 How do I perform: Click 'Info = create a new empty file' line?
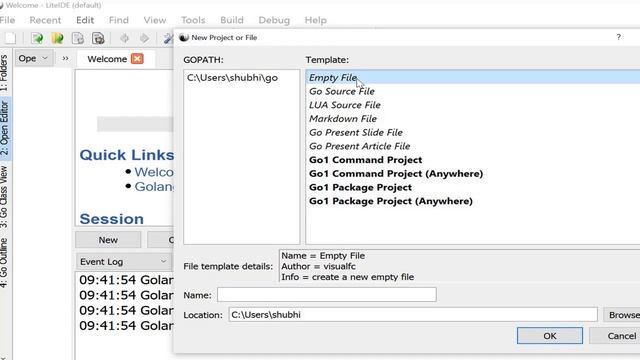coord(347,277)
